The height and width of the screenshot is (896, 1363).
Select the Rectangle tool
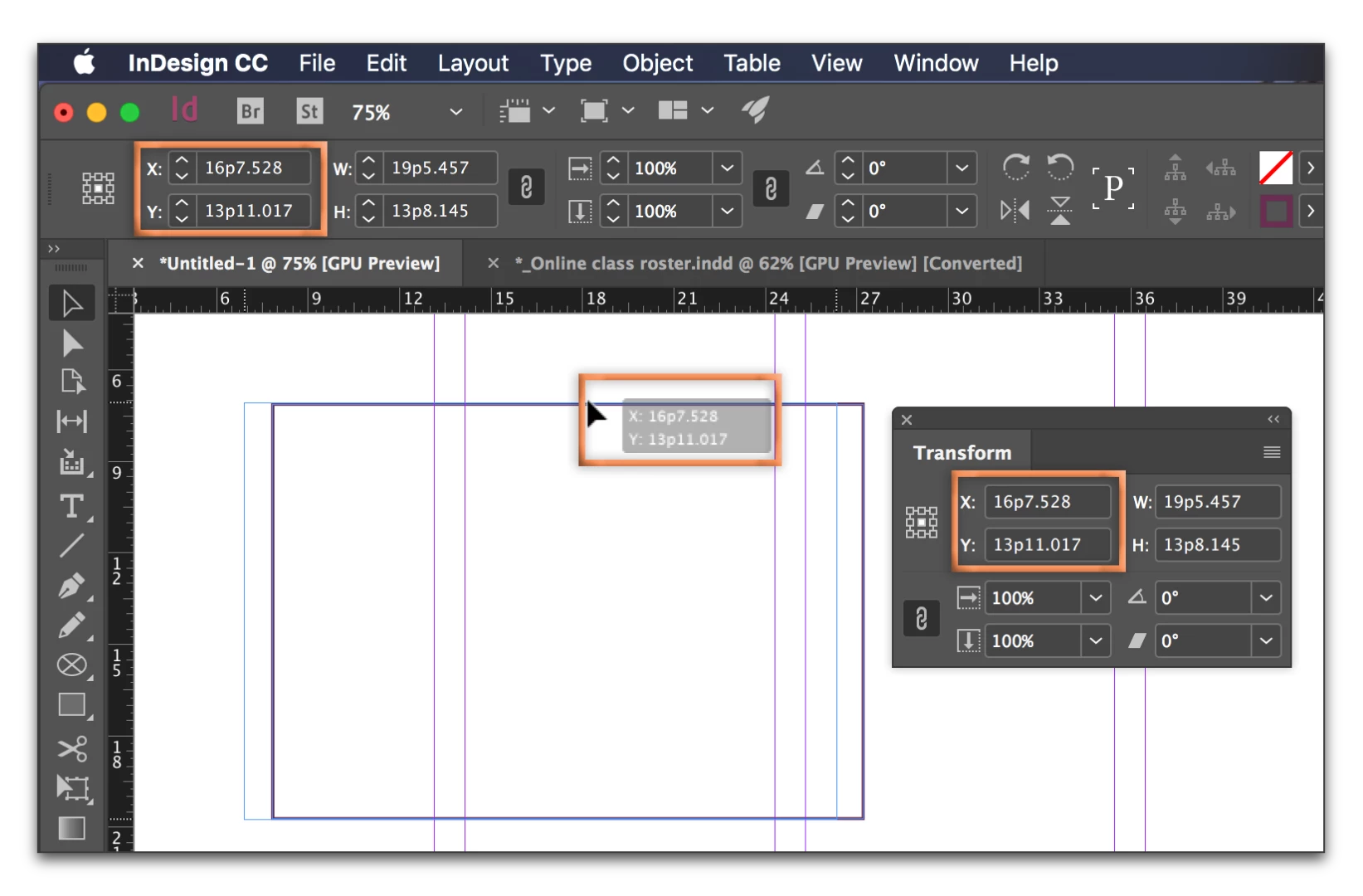72,705
